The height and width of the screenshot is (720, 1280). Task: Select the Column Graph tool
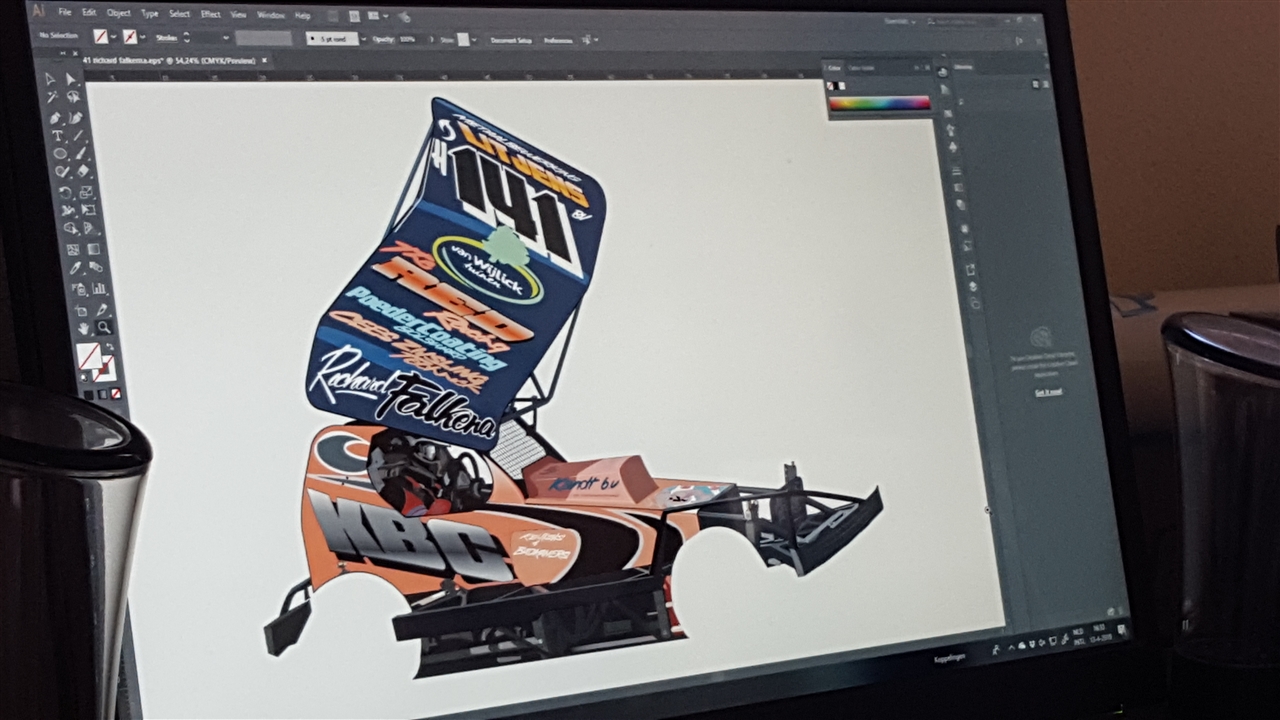(x=100, y=287)
